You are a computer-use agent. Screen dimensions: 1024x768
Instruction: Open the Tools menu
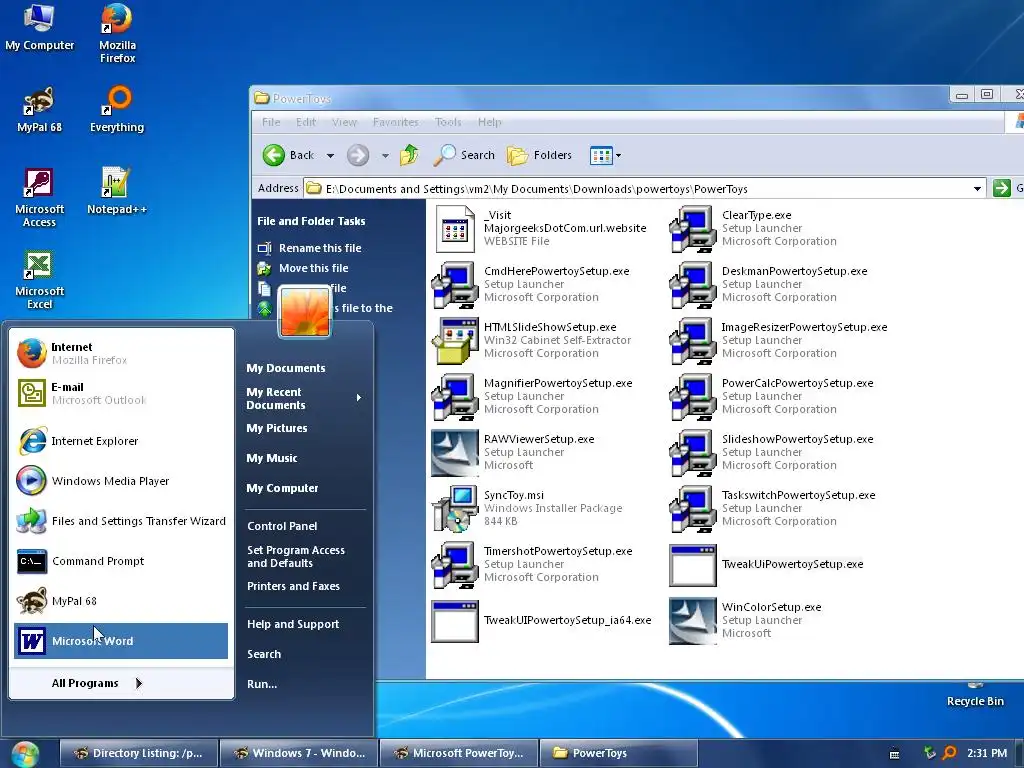(448, 122)
